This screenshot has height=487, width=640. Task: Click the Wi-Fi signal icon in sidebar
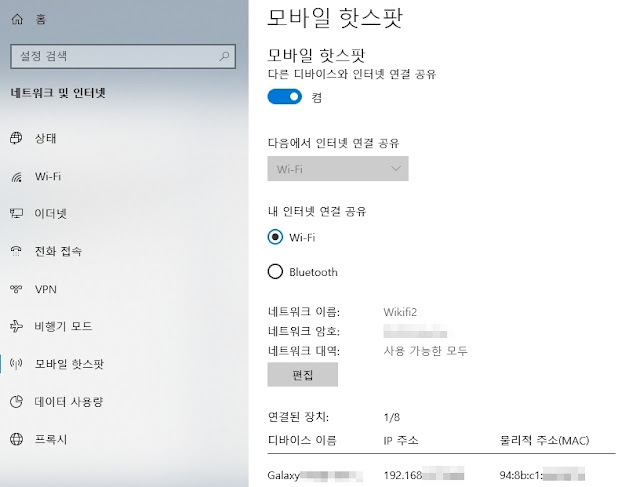tap(16, 177)
